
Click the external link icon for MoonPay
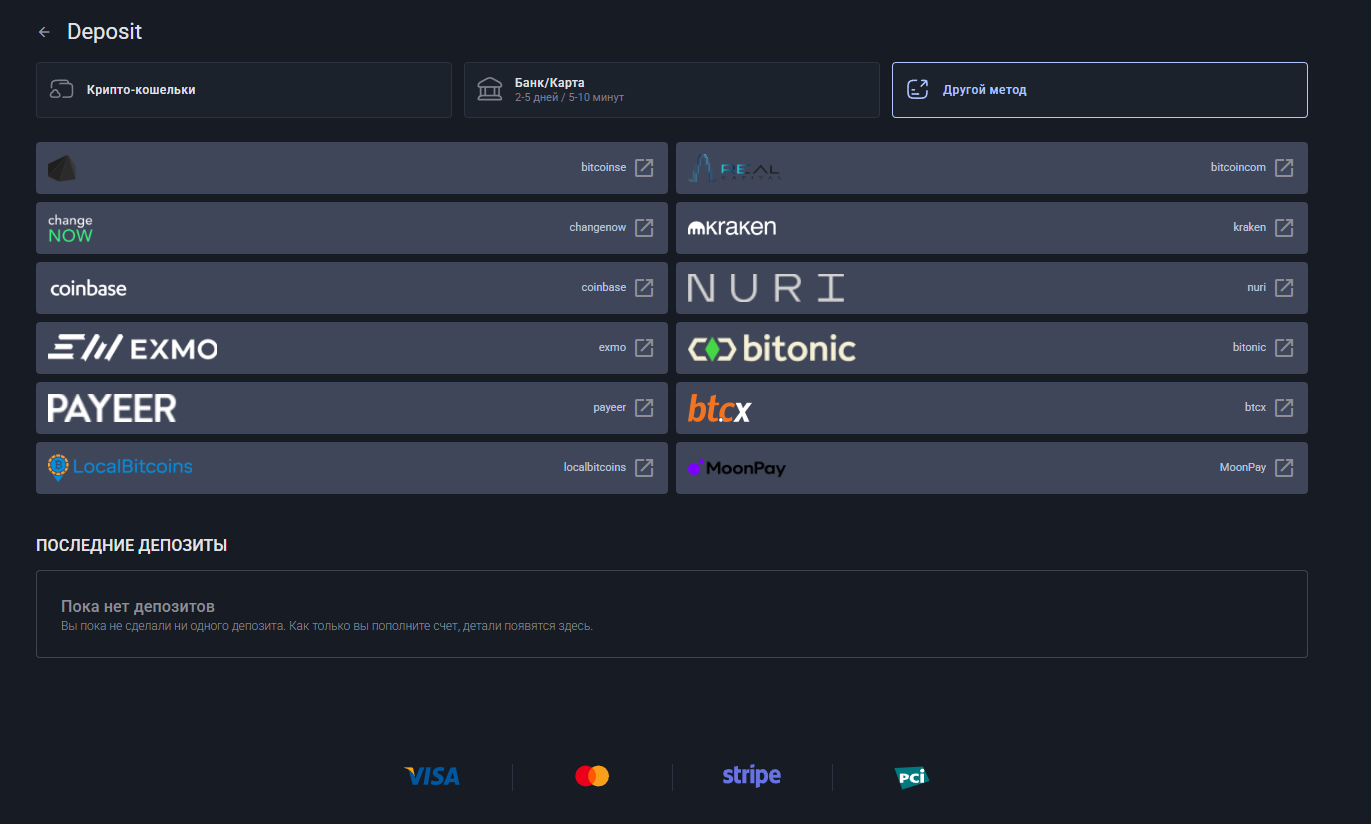point(1284,468)
